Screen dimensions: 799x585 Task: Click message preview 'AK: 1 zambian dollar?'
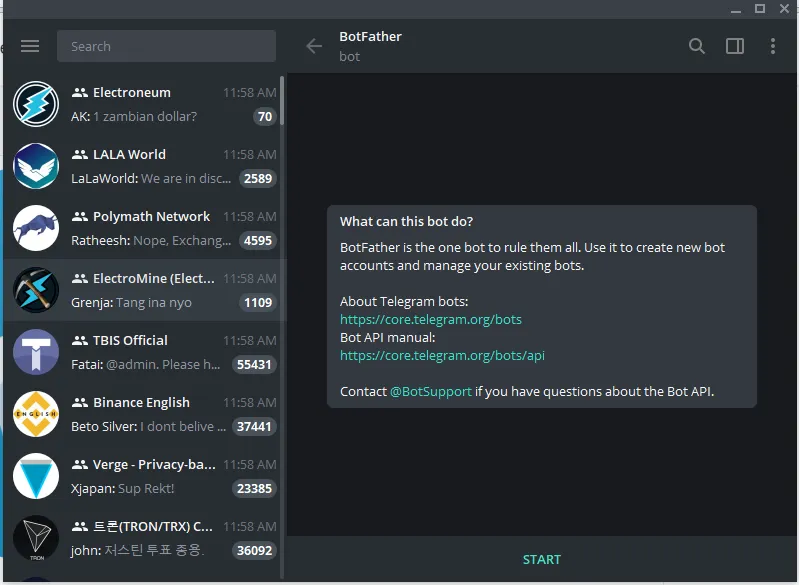pyautogui.click(x=134, y=117)
